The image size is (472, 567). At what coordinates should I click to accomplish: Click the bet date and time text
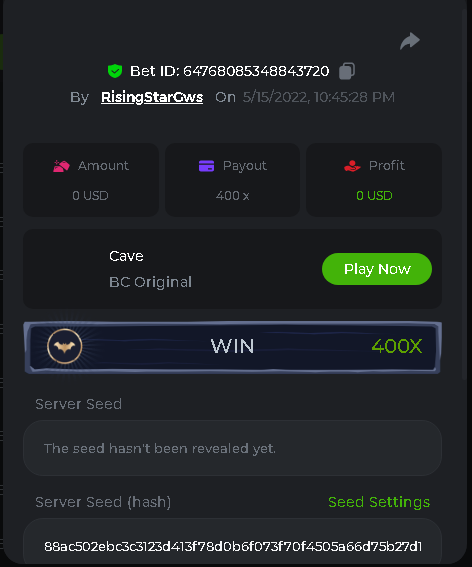click(x=319, y=97)
